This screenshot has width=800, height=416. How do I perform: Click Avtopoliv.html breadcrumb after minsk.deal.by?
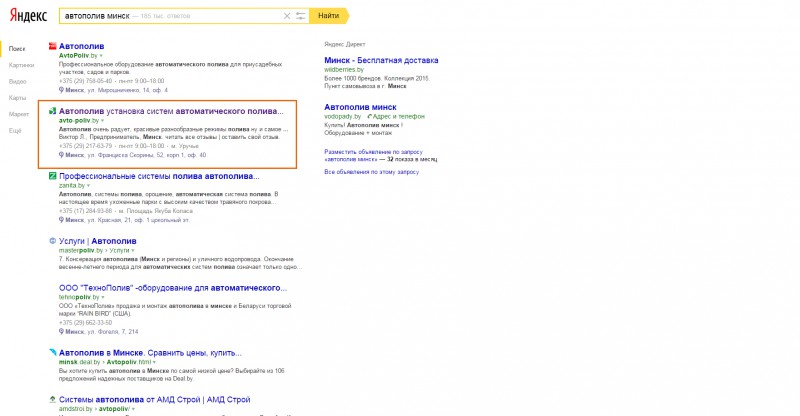point(129,362)
